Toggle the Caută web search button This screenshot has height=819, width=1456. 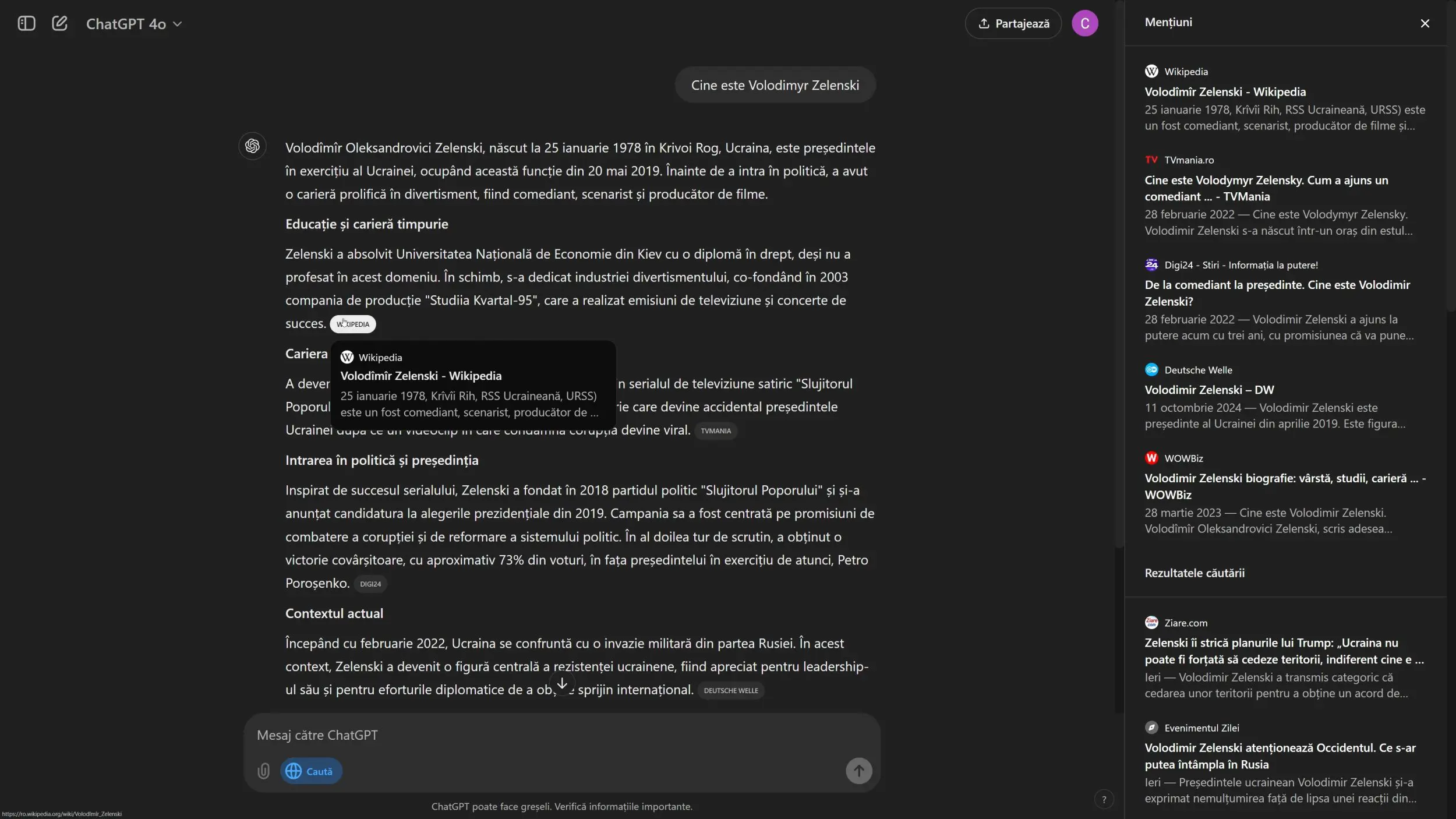coord(311,771)
